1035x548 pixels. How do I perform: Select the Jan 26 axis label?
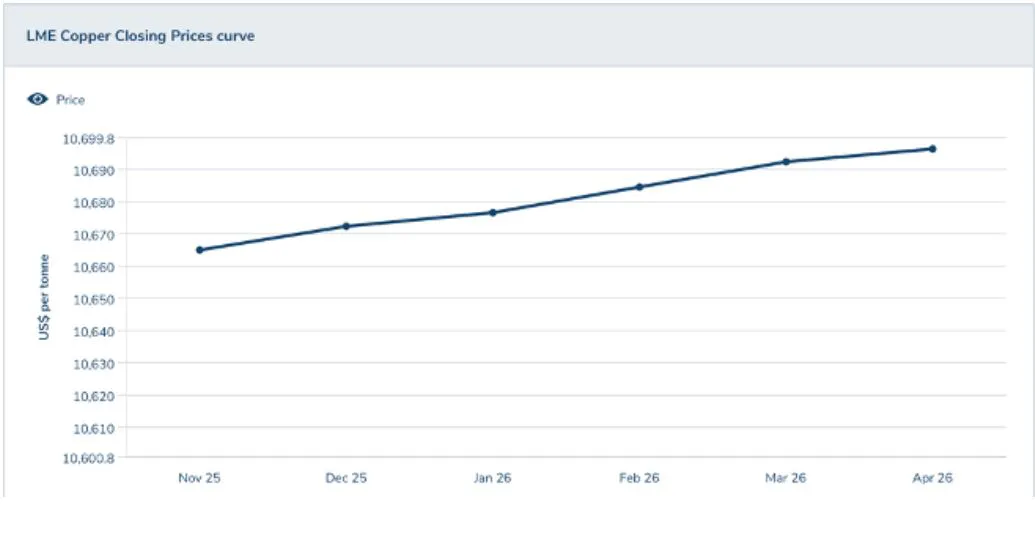pyautogui.click(x=492, y=478)
